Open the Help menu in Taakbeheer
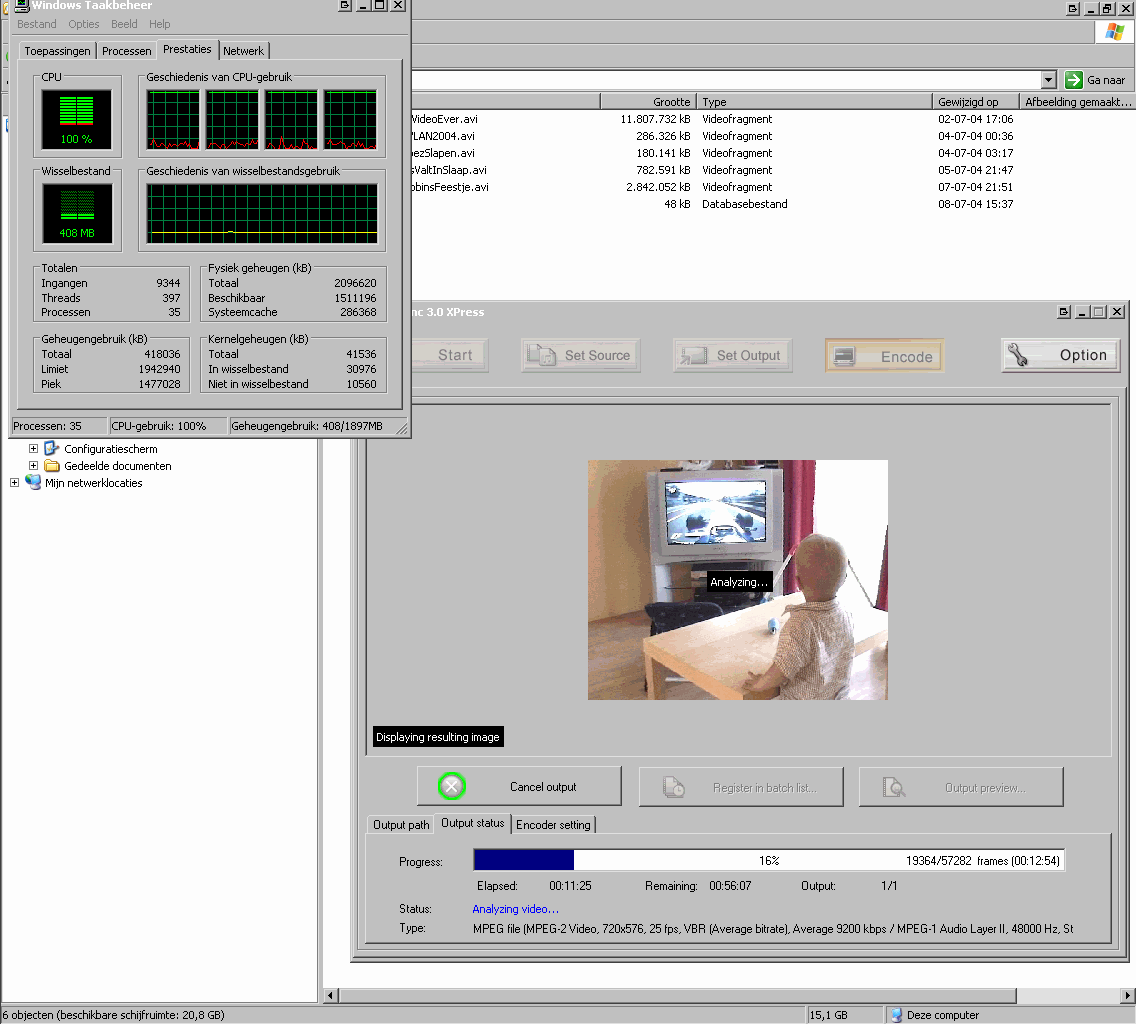The height and width of the screenshot is (1024, 1136). (159, 24)
